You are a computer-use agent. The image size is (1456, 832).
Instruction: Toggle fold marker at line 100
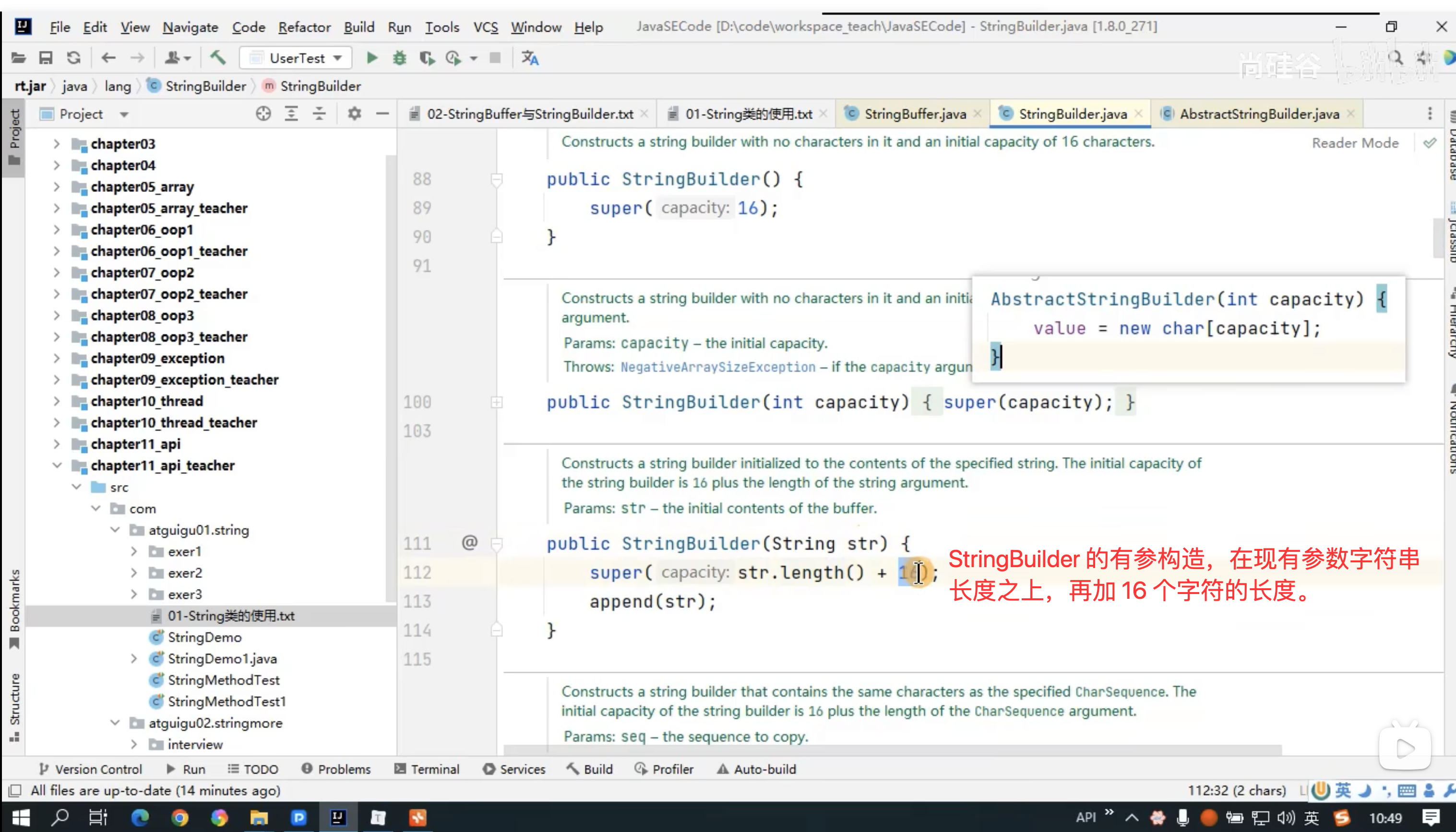(x=497, y=402)
